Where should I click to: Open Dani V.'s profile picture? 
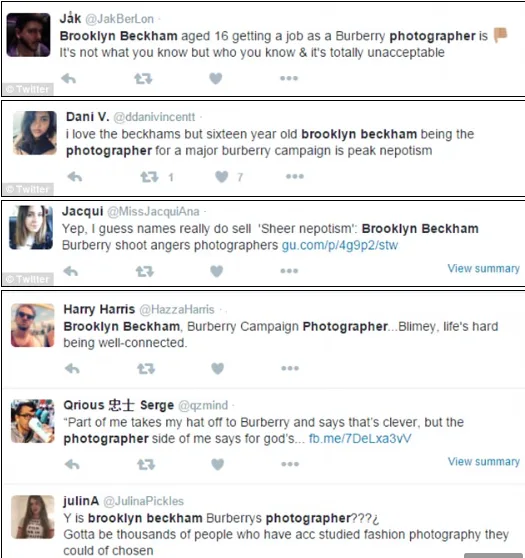pyautogui.click(x=35, y=133)
